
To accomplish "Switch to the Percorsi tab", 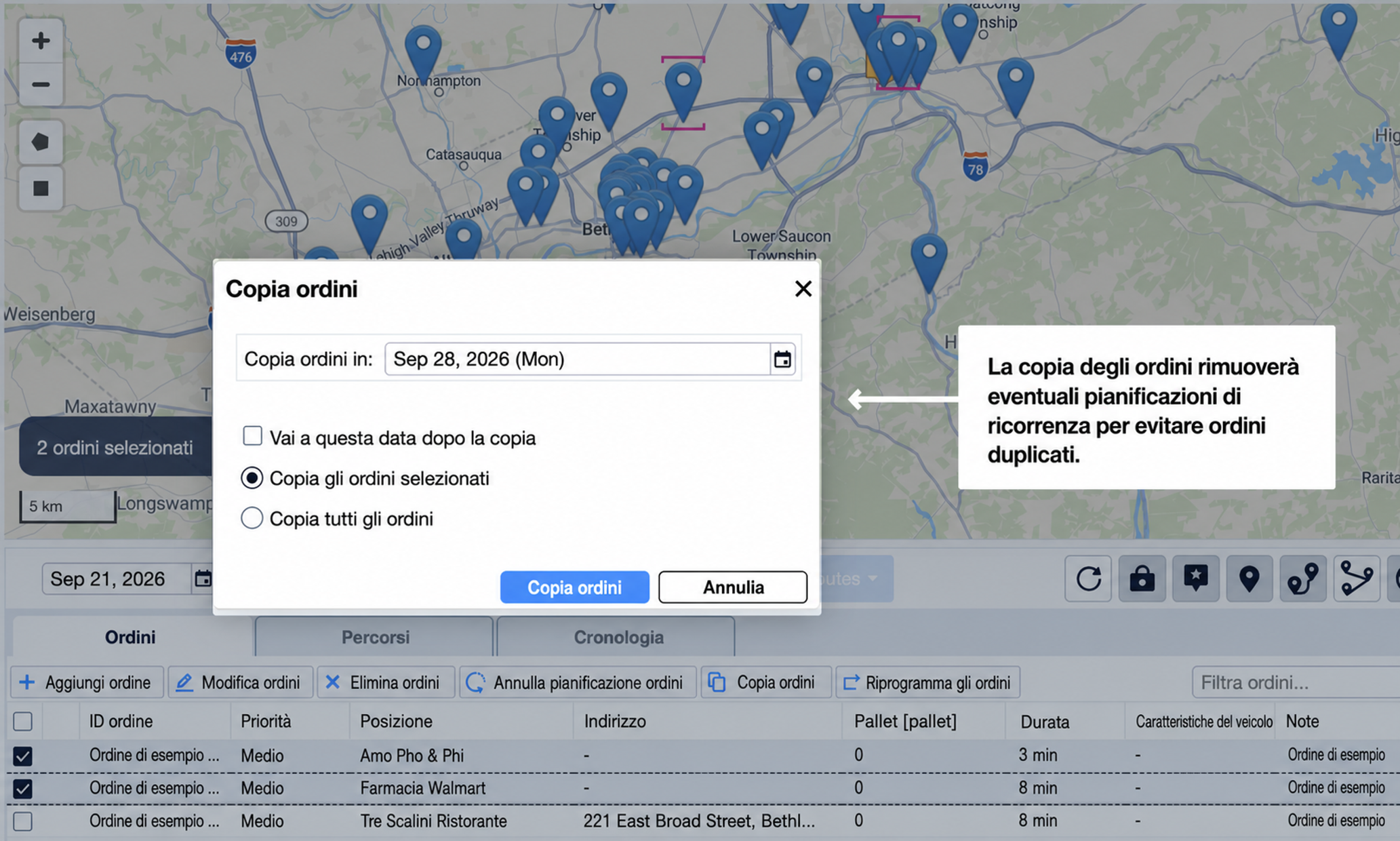I will (375, 637).
